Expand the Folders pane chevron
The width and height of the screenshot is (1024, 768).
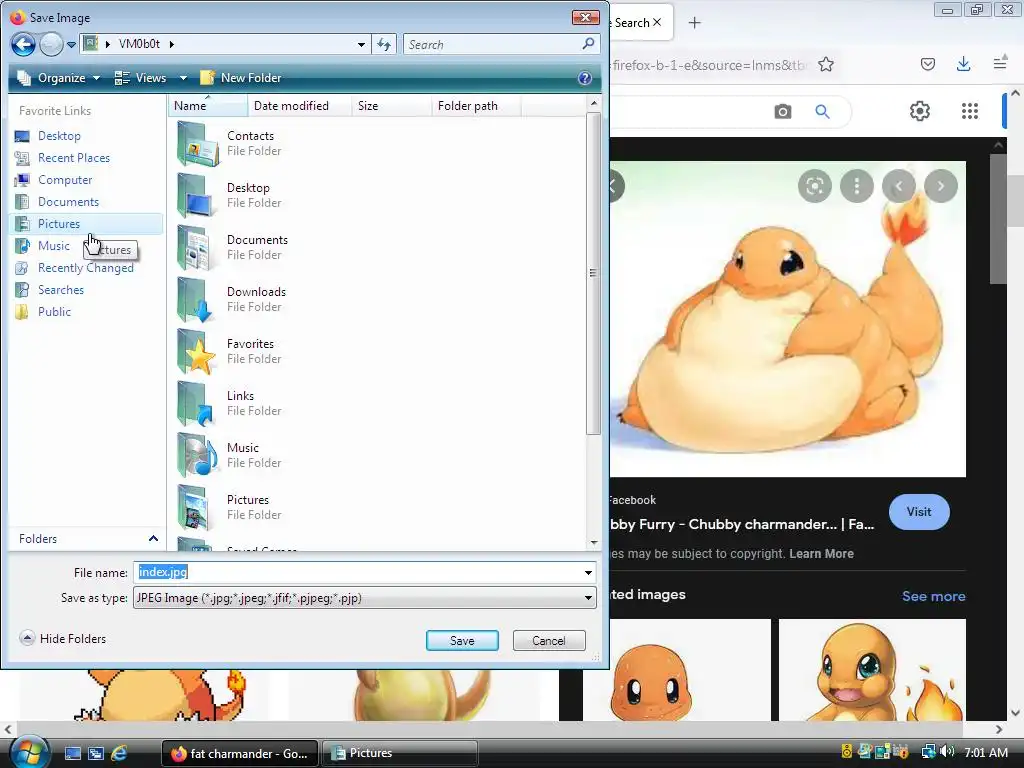pos(153,539)
